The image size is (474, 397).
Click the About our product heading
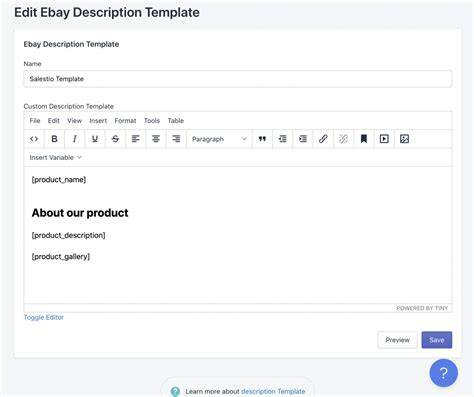[80, 213]
